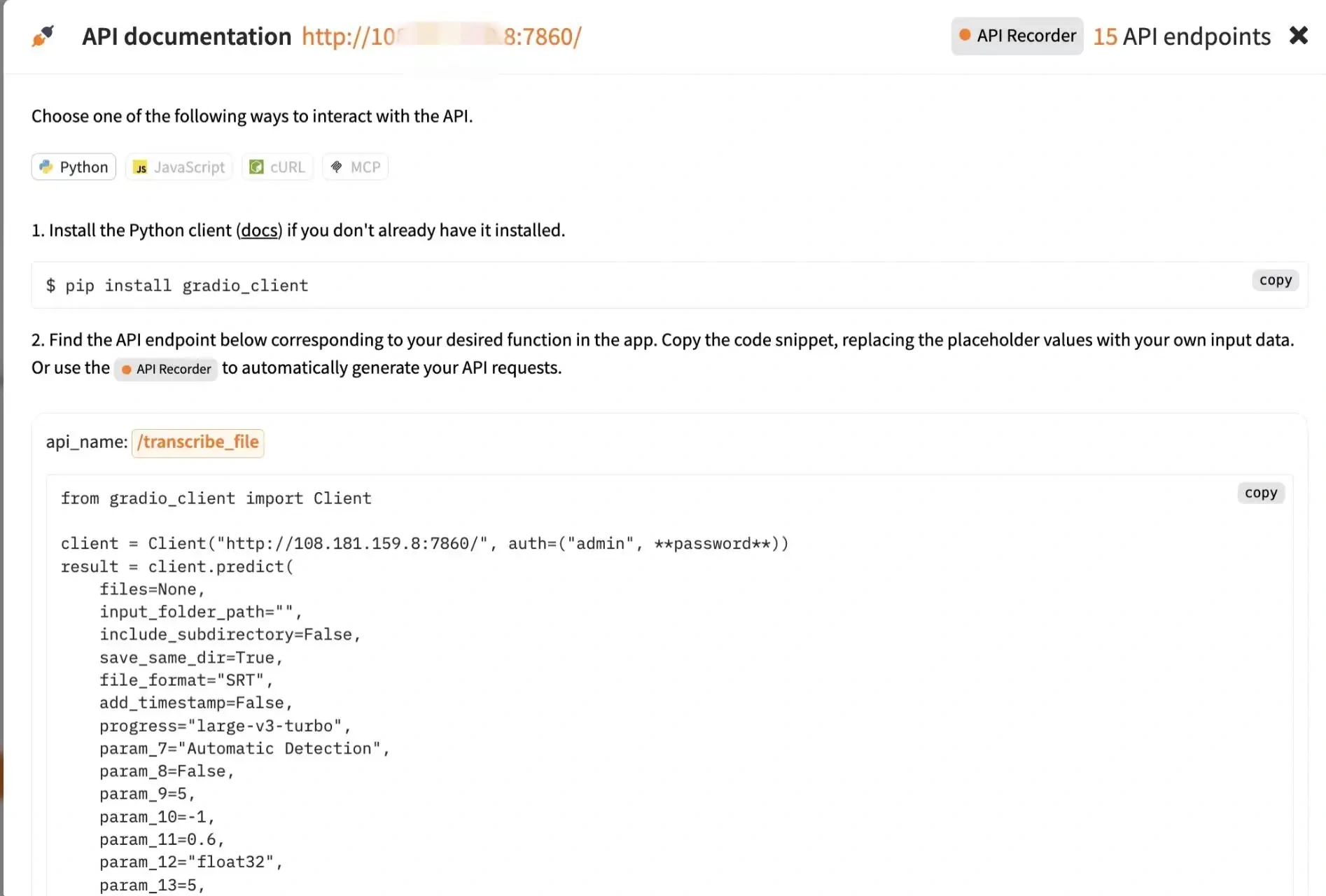Click the cURL icon
The height and width of the screenshot is (896, 1326).
(257, 167)
